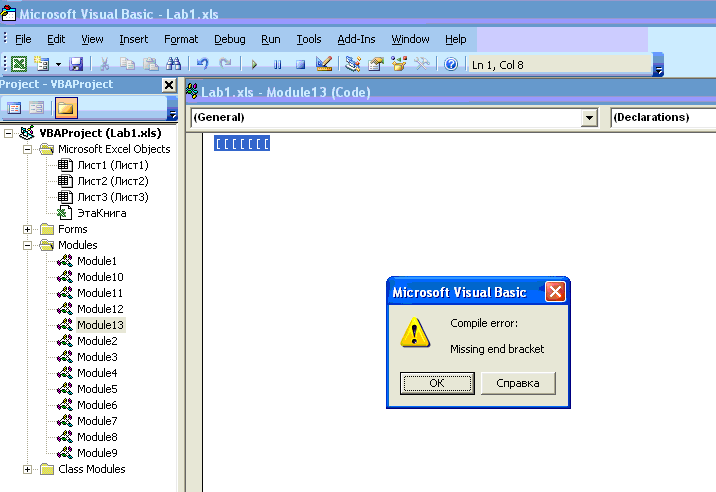Collapse the VBAProject (Lab1.xls) node
This screenshot has width=716, height=492.
[8, 133]
